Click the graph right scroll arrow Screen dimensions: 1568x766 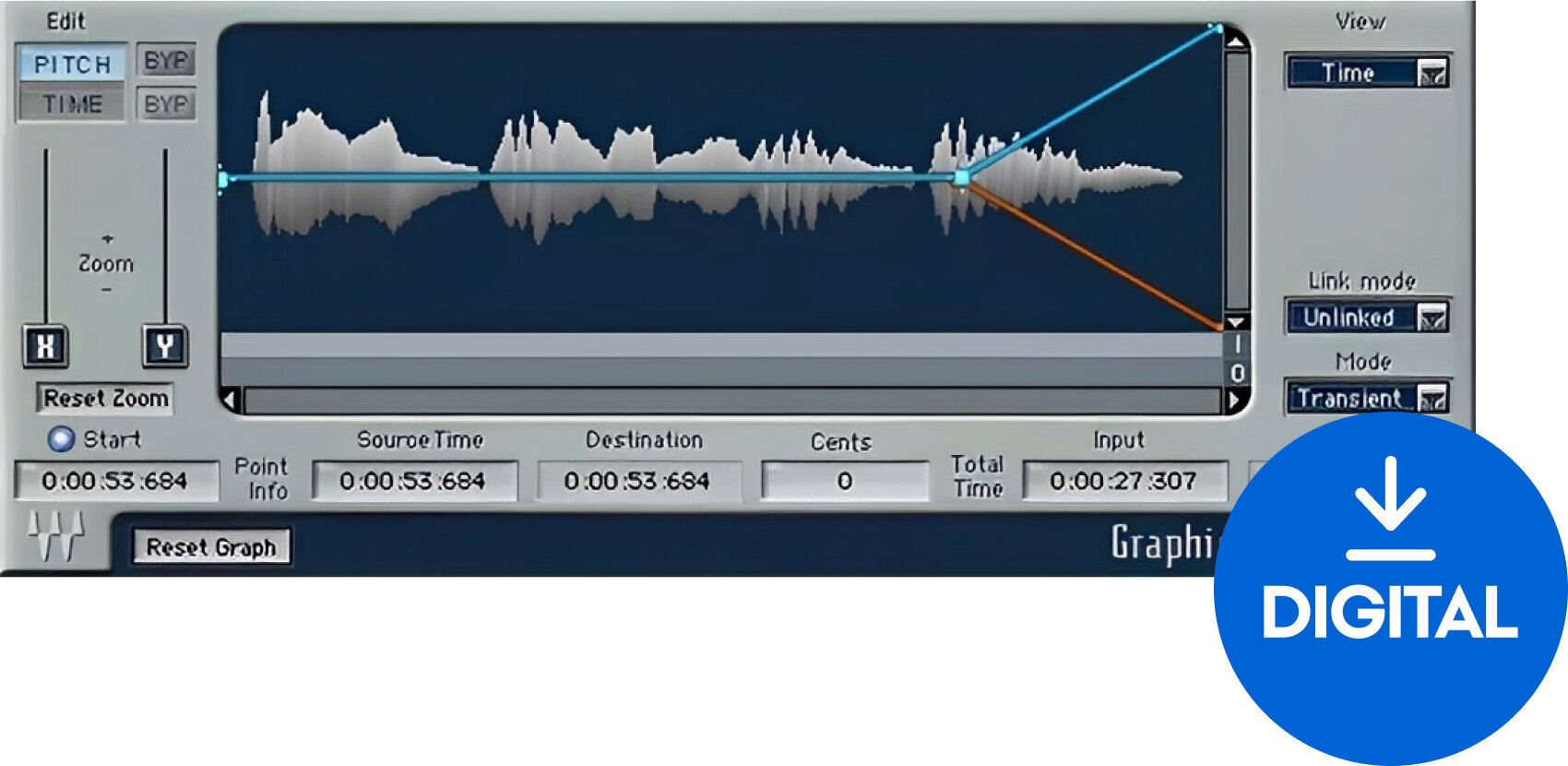coord(1236,401)
